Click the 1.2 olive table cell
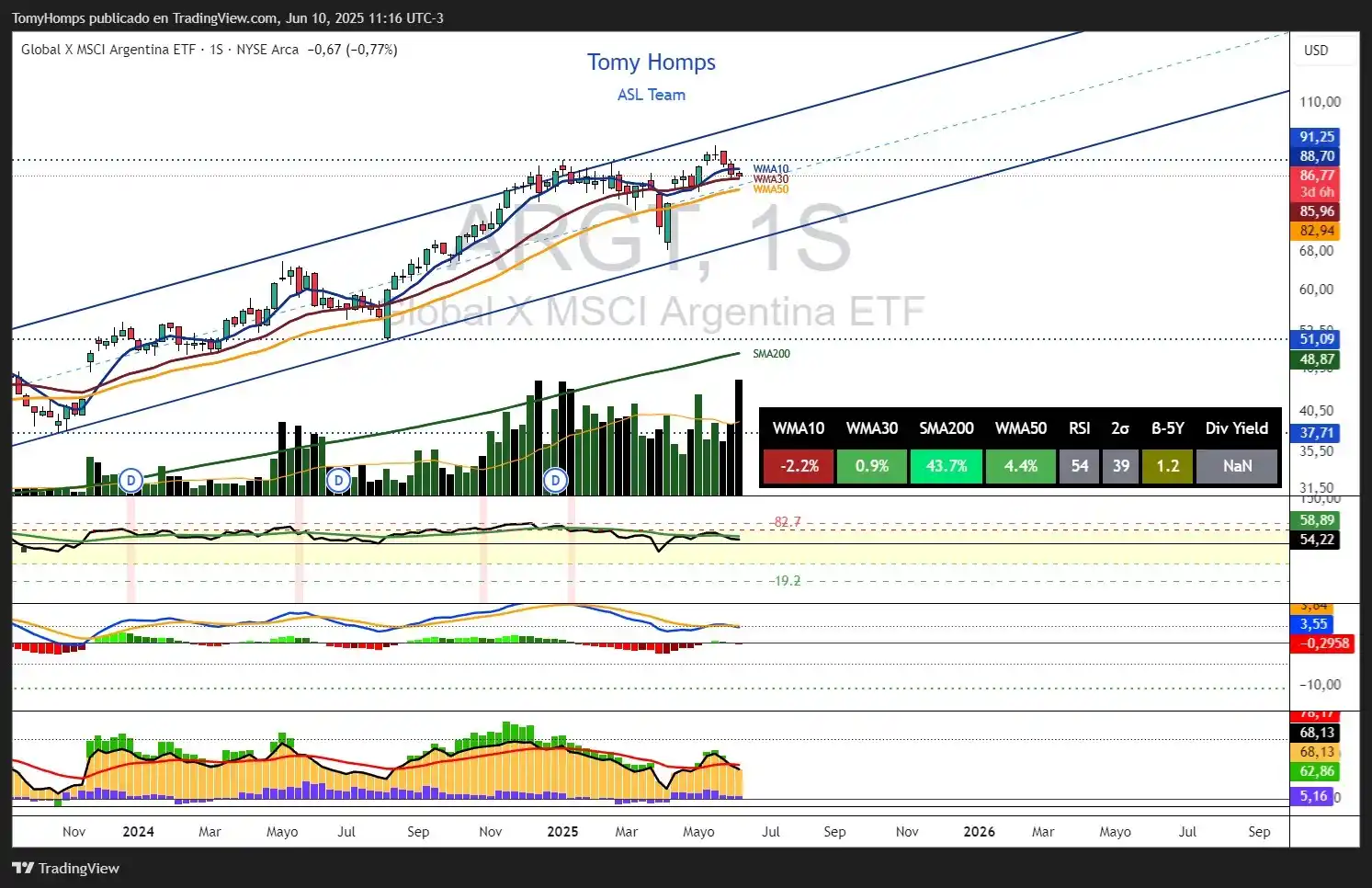This screenshot has width=1372, height=888. coord(1168,466)
